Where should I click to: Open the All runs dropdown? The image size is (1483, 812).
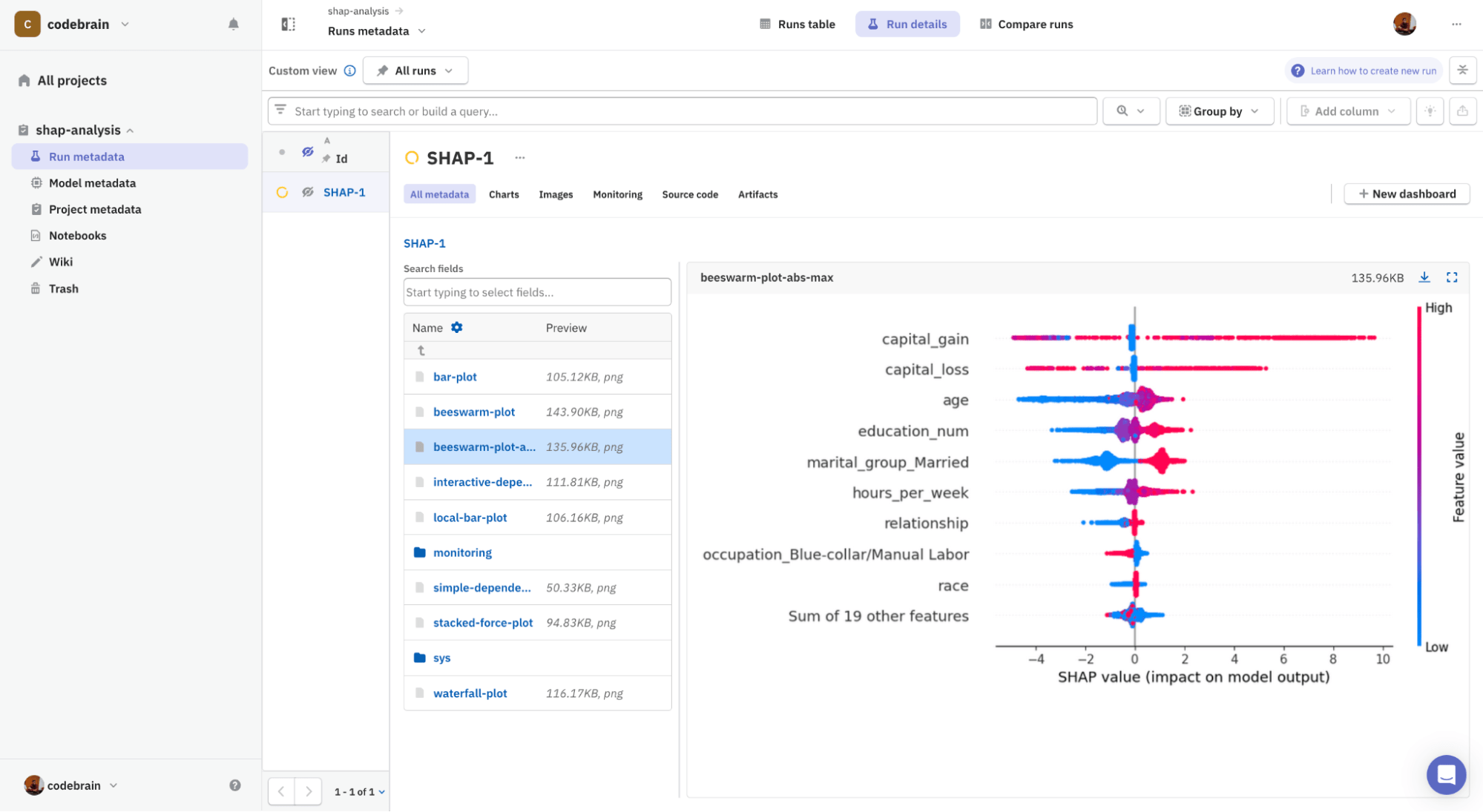[415, 70]
